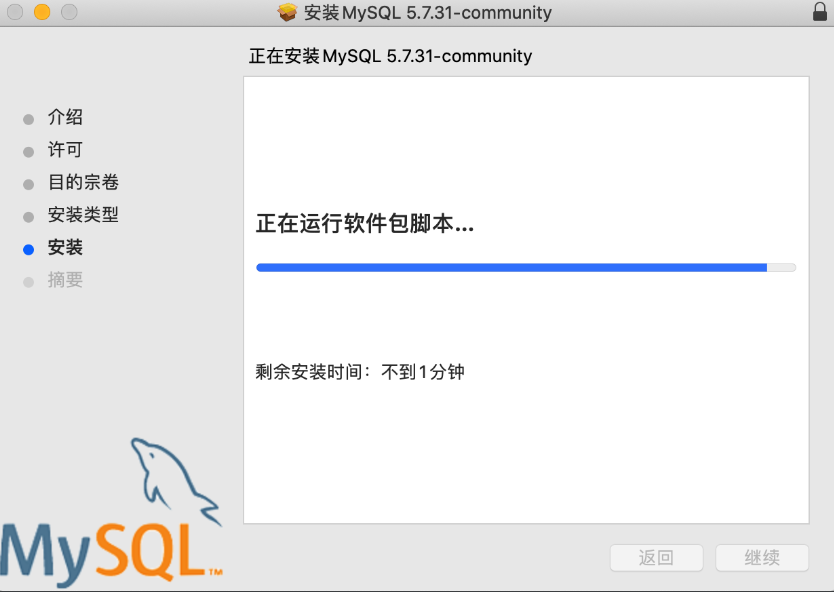Click the gray bullet beside 许可
The image size is (834, 592).
pos(29,152)
